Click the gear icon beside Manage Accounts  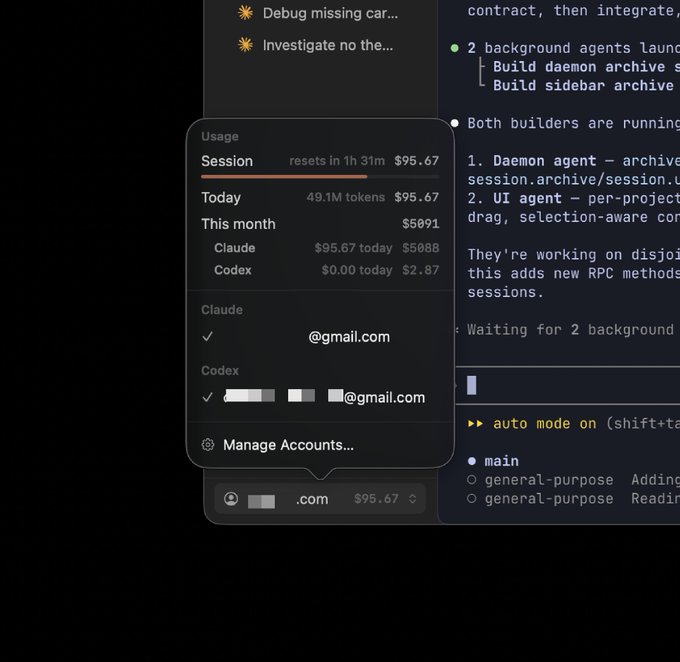(208, 445)
